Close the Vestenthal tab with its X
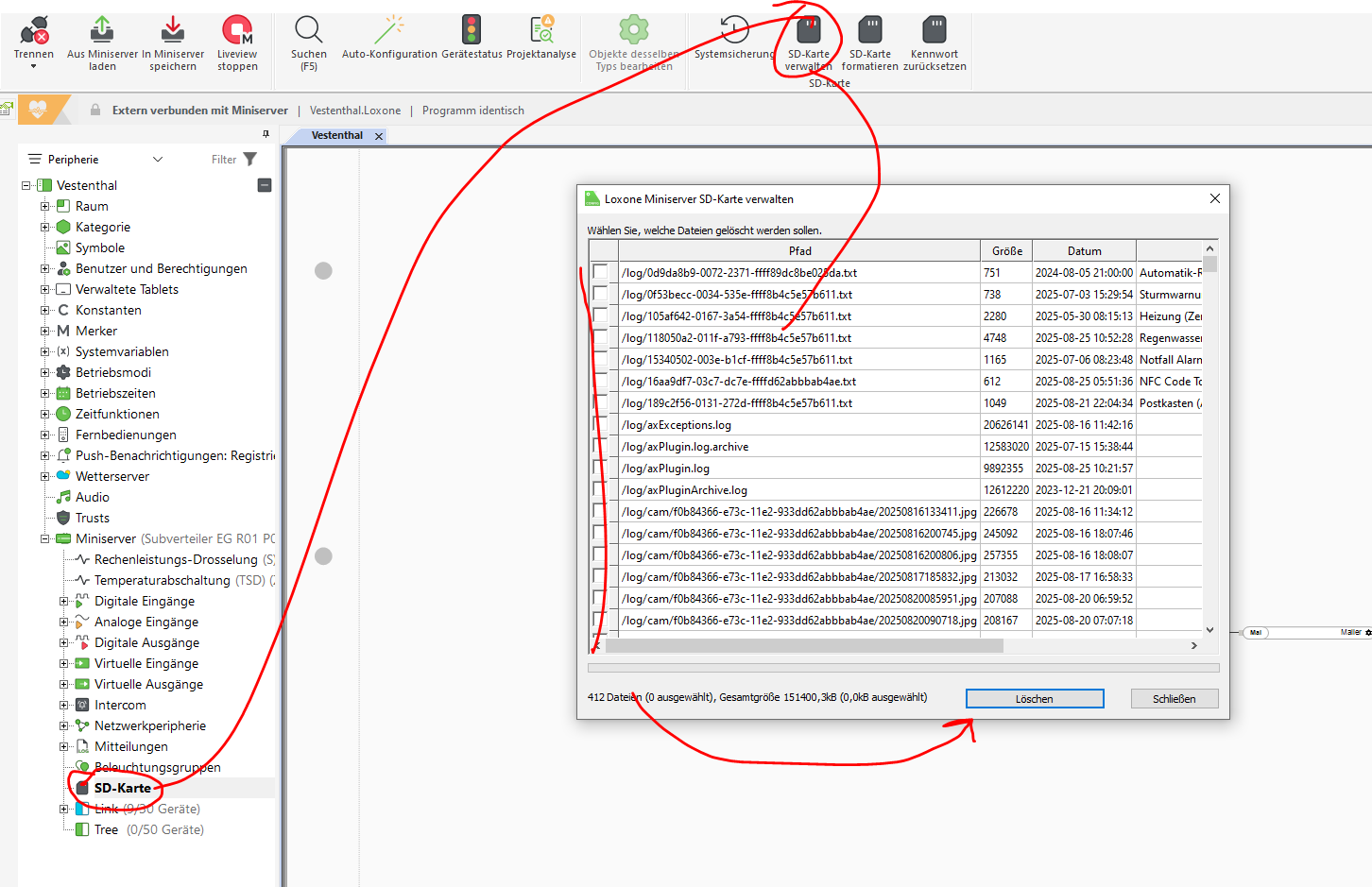The image size is (1372, 887). 379,136
